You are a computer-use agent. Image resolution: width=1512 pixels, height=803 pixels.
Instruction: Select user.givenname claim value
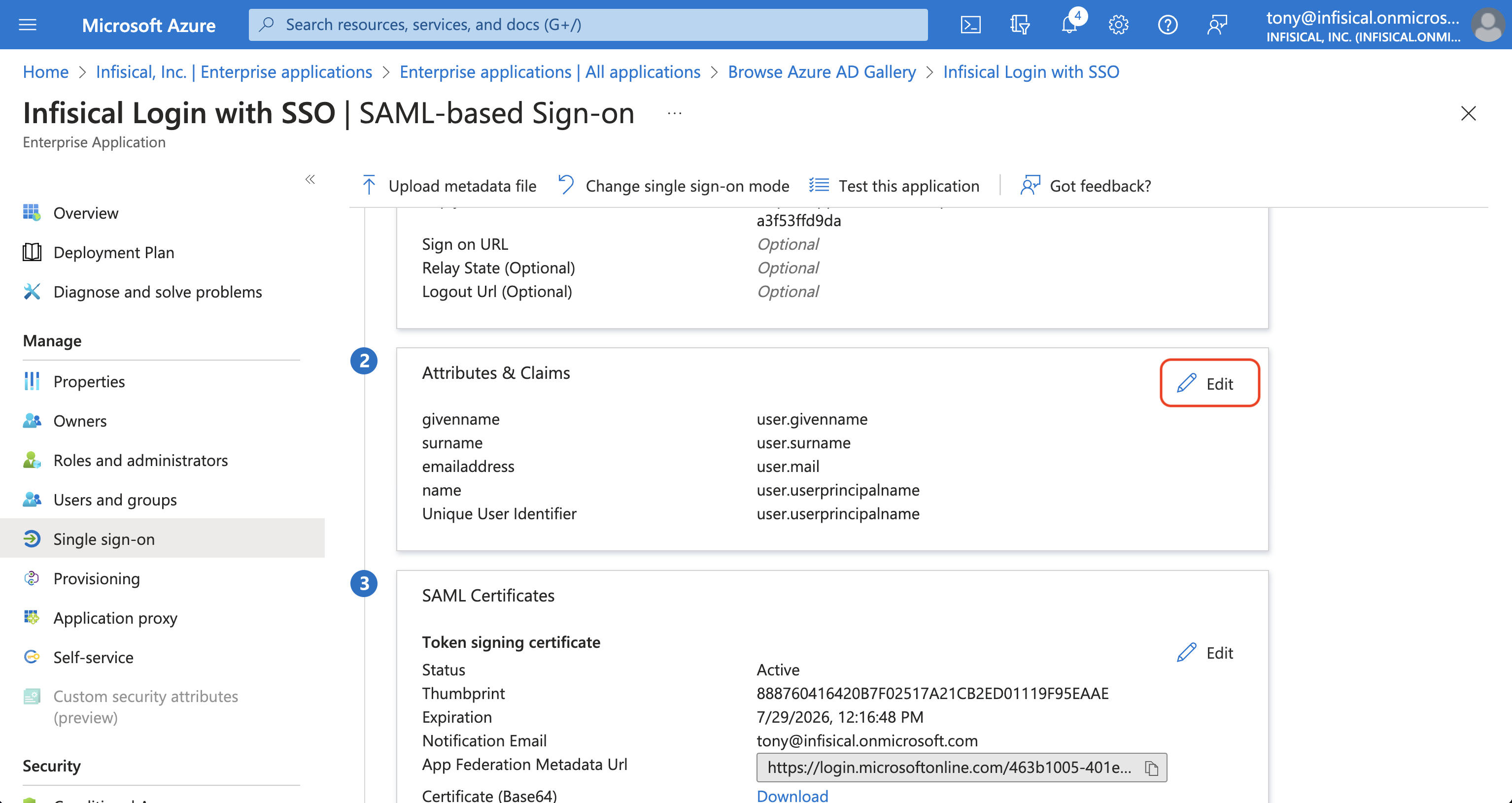pyautogui.click(x=812, y=419)
